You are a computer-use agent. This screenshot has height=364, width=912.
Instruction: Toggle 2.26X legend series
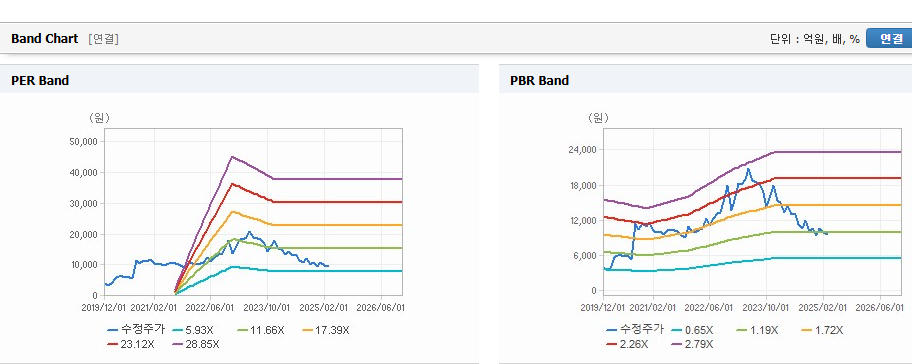[627, 344]
